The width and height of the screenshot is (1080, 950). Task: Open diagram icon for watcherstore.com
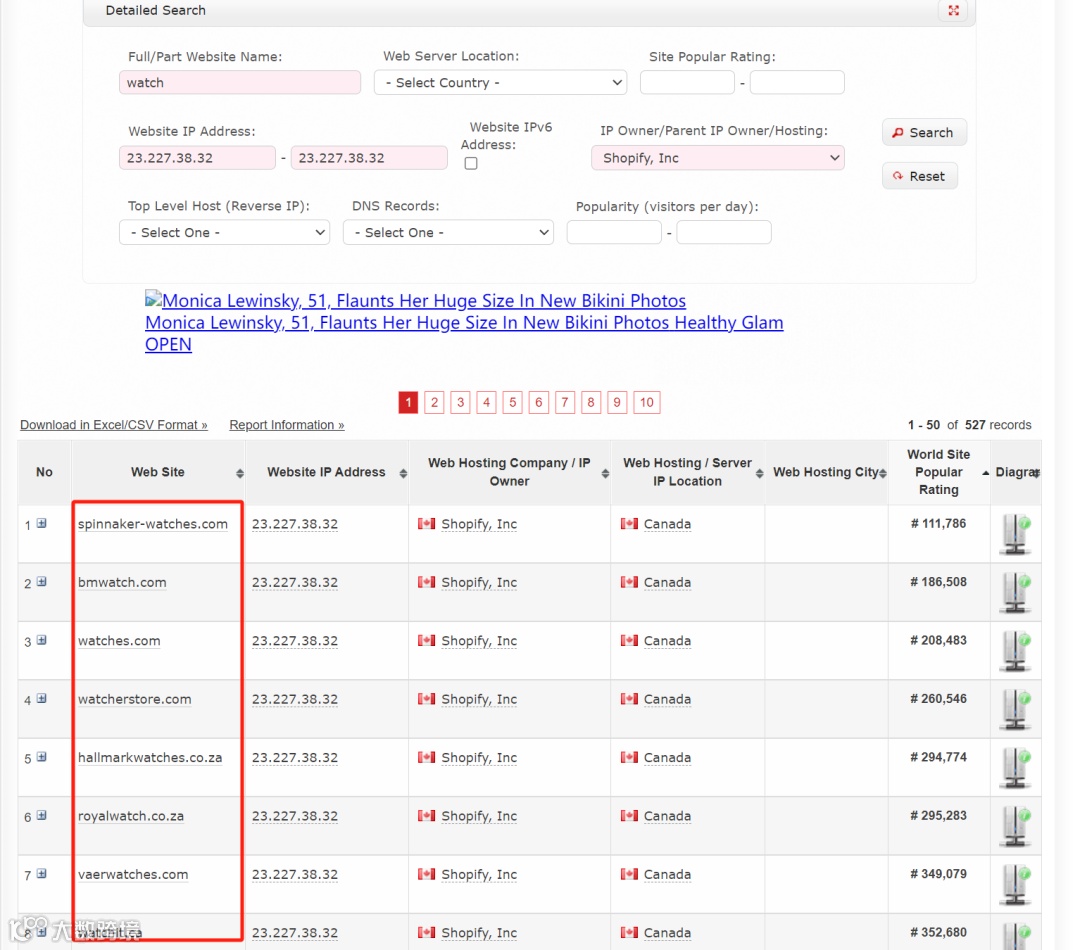(x=1016, y=709)
